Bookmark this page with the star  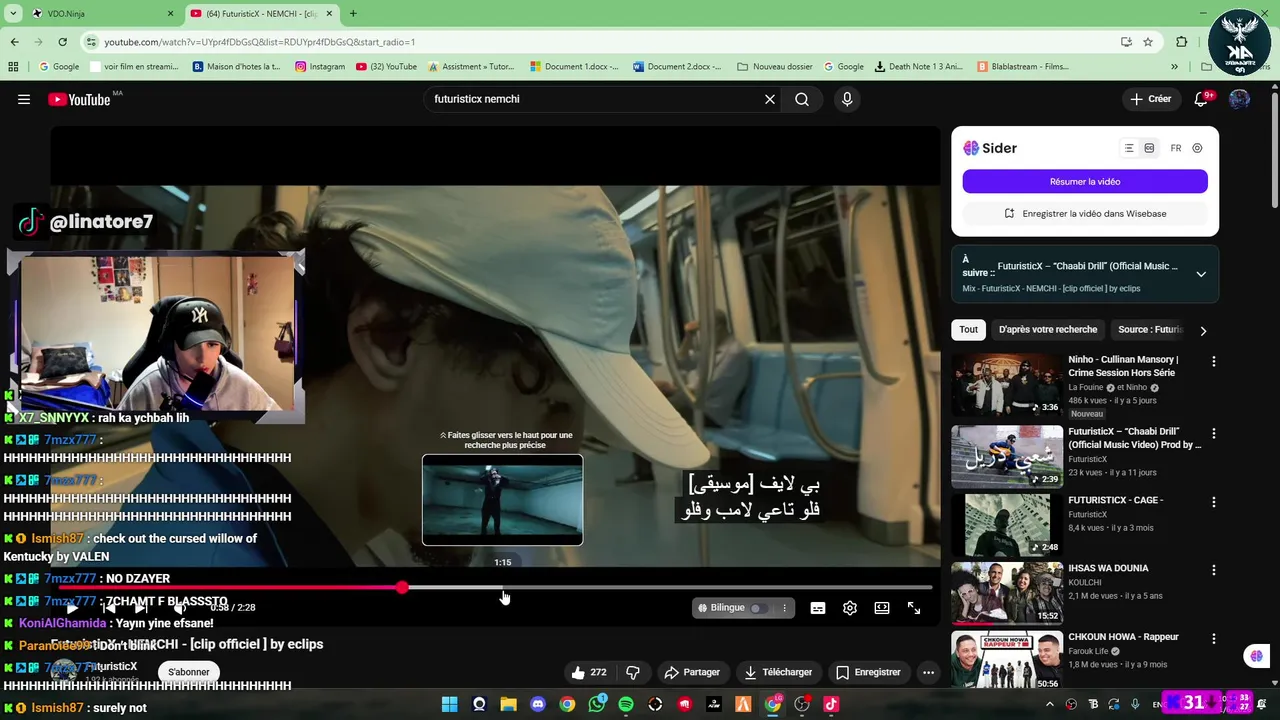[x=1148, y=42]
